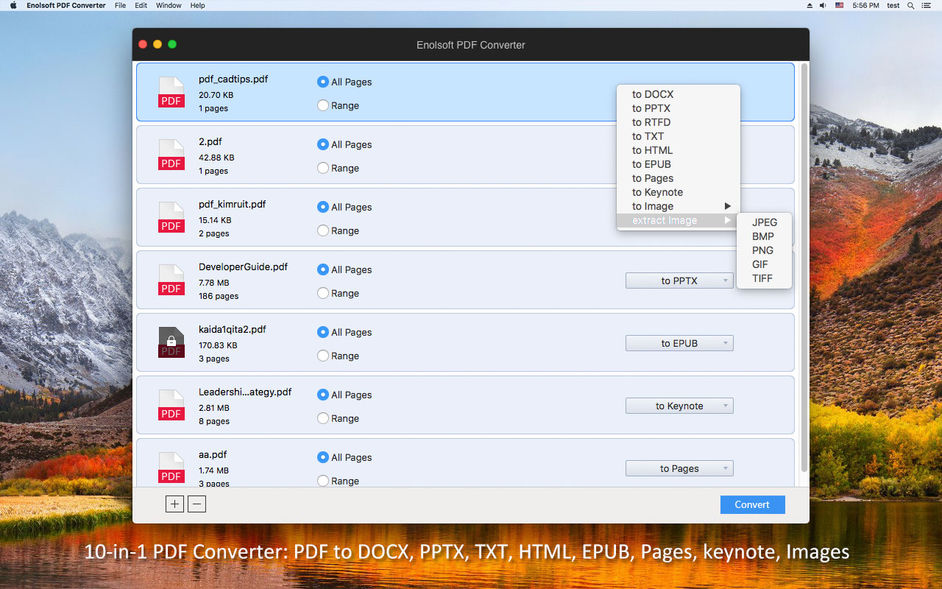The image size is (942, 589).
Task: Click the locked PDF icon for kaida1qita2.pdf
Action: (170, 343)
